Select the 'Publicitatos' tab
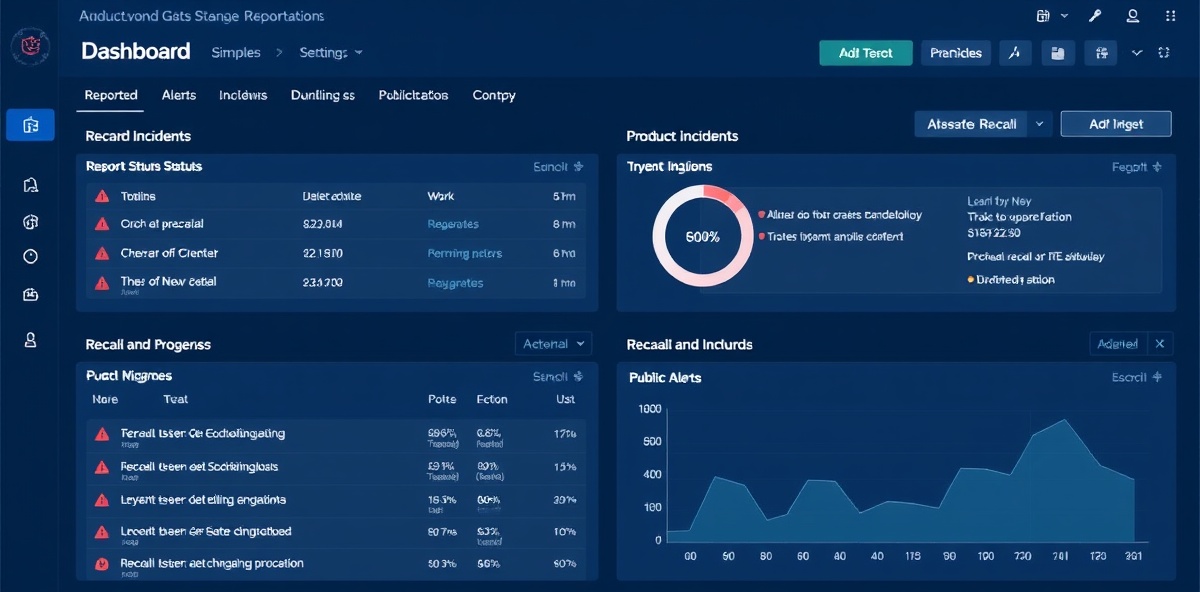 pos(413,95)
